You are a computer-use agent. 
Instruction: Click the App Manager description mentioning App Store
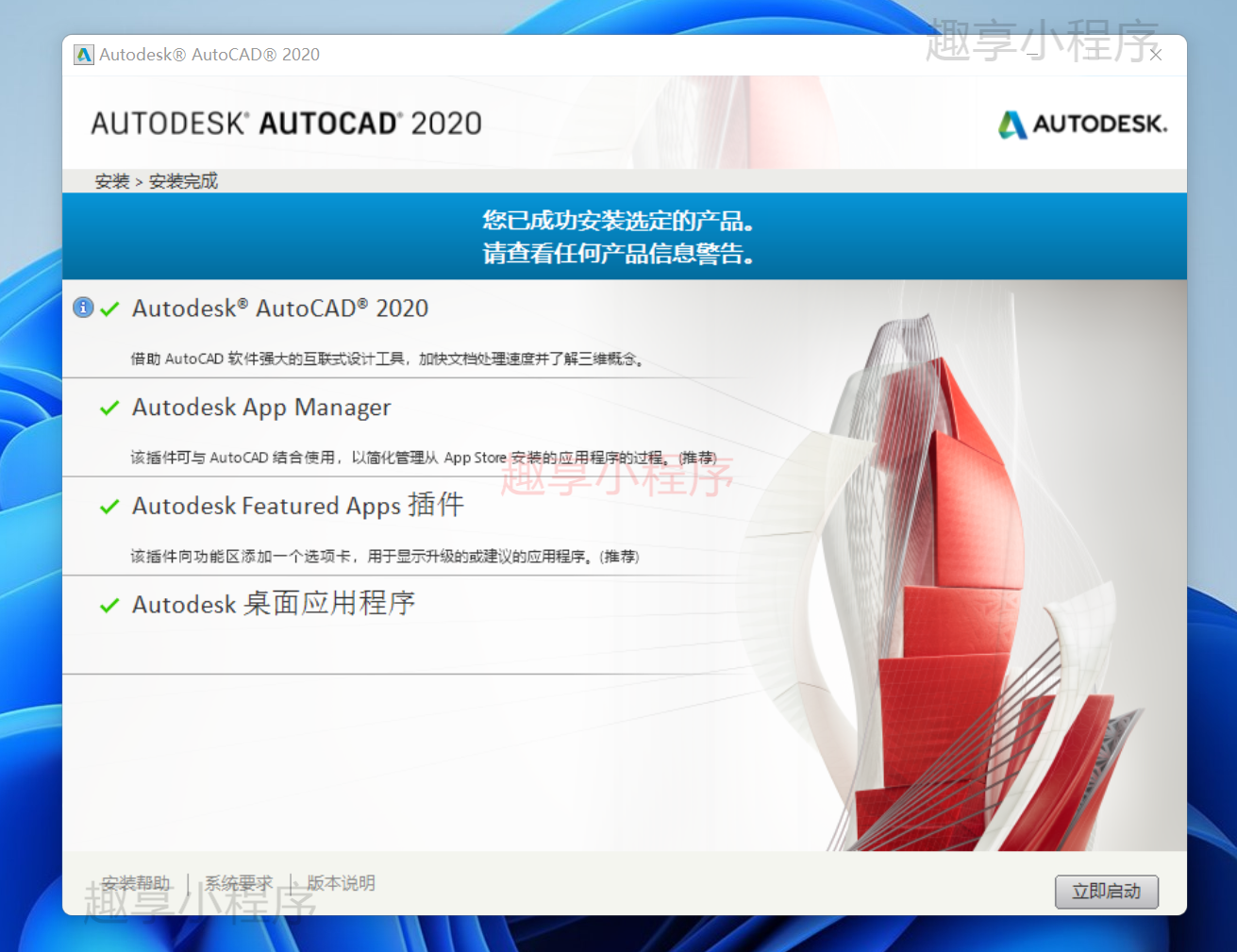click(424, 458)
